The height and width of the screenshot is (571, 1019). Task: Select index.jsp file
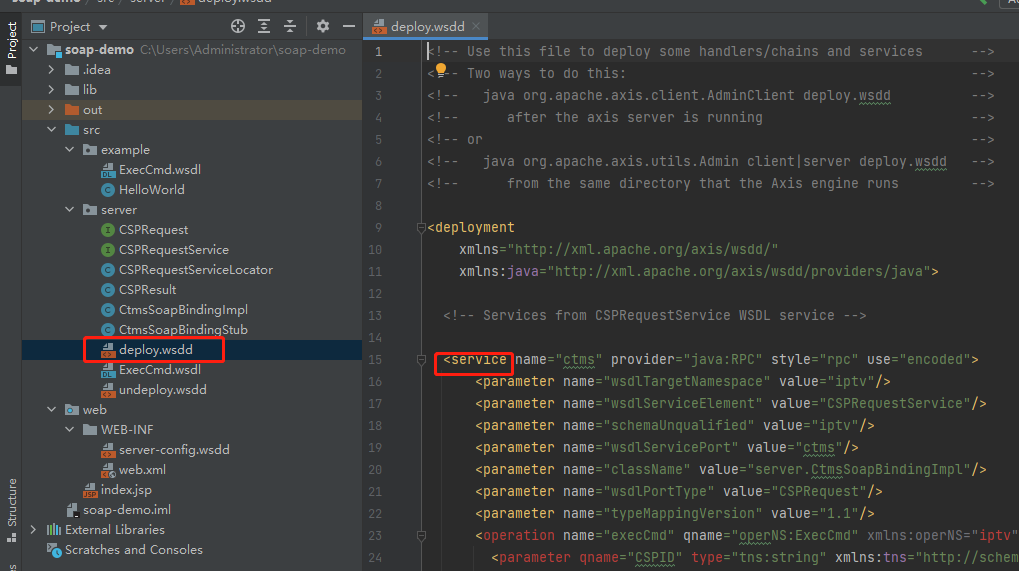(x=126, y=490)
